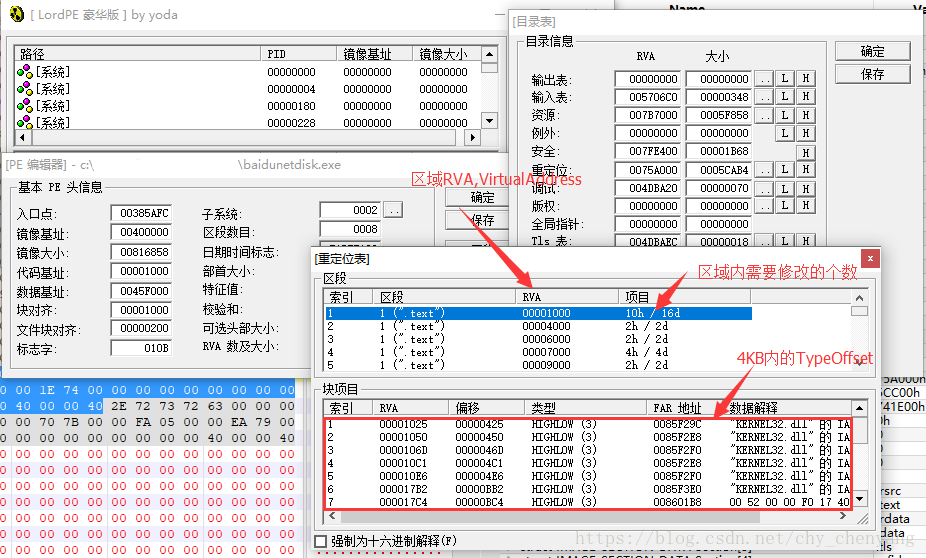Click the 类型 column header in 块项目
926x558 pixels.
coord(585,408)
